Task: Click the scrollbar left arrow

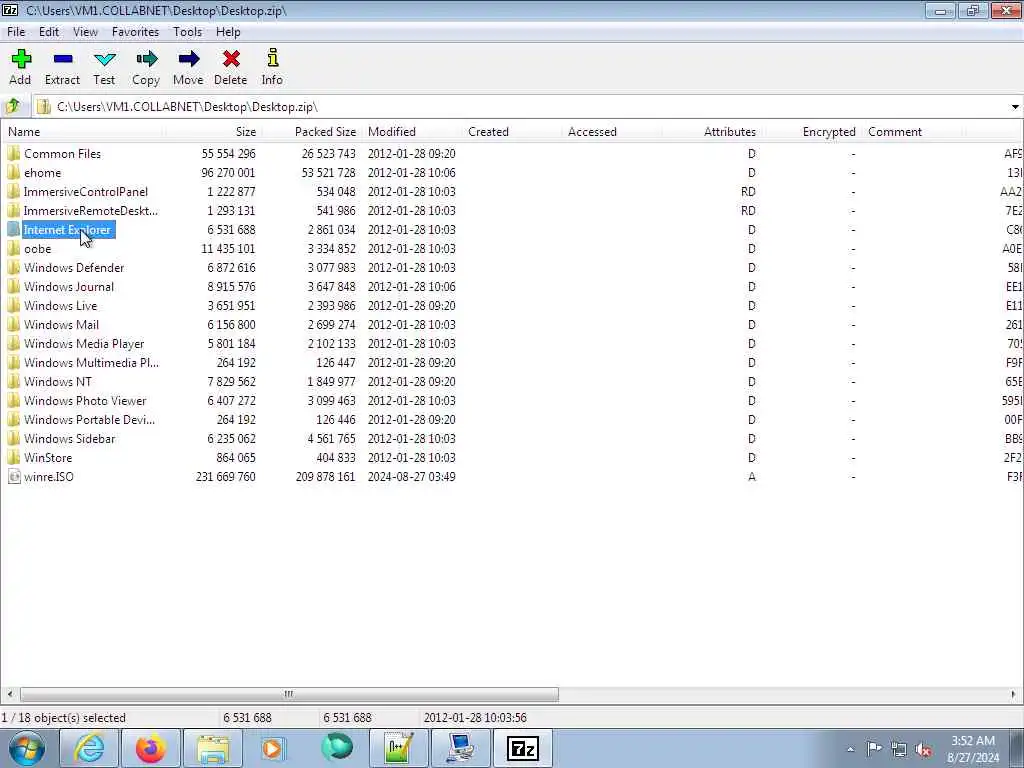Action: pos(10,694)
